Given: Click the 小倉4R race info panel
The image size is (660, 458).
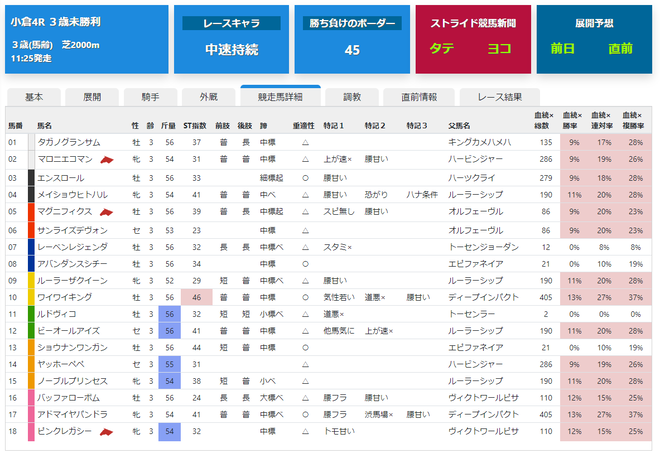Looking at the screenshot, I should [x=87, y=40].
